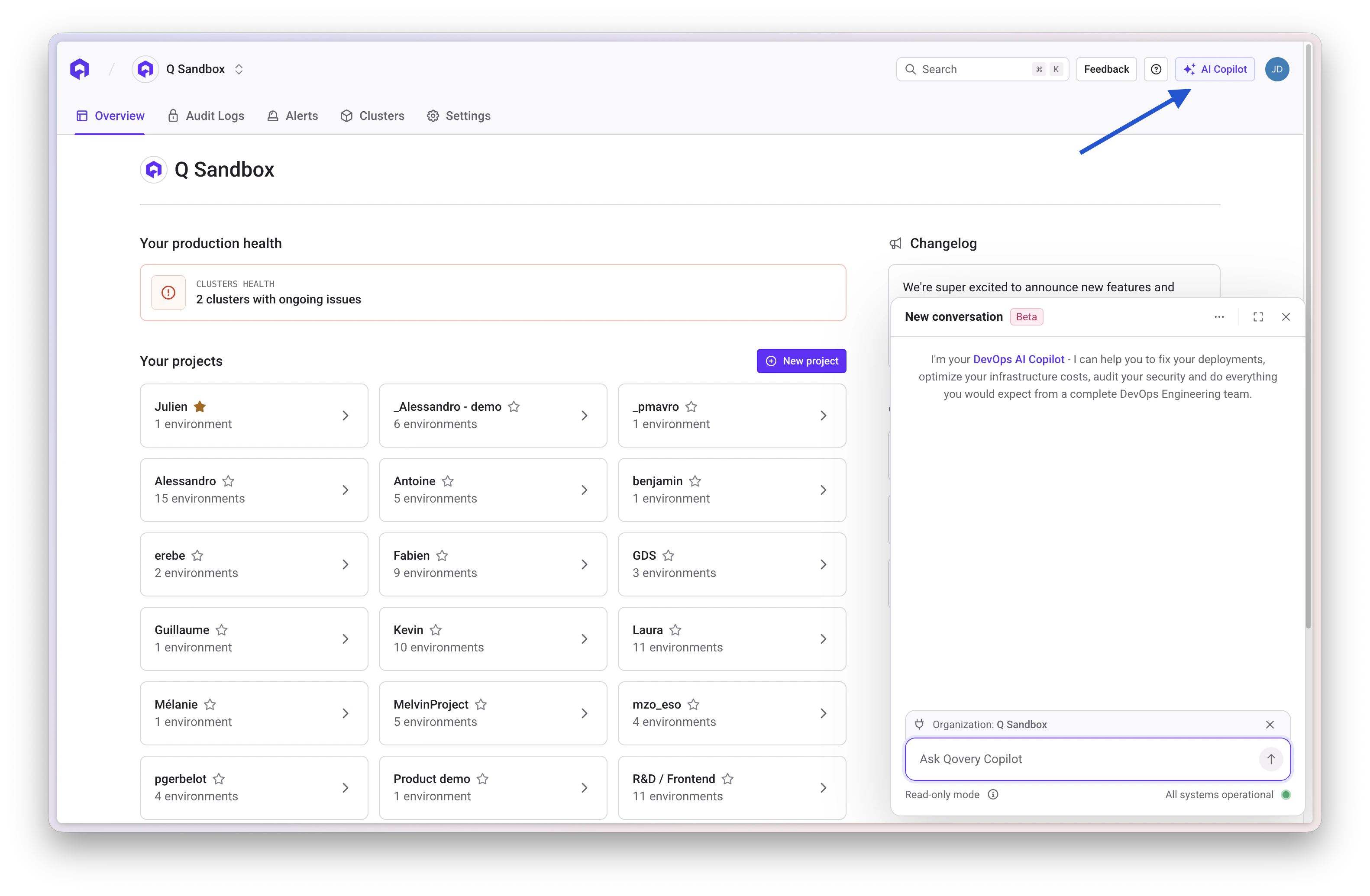
Task: Open the R&D / Frontend project chevron
Action: (823, 788)
